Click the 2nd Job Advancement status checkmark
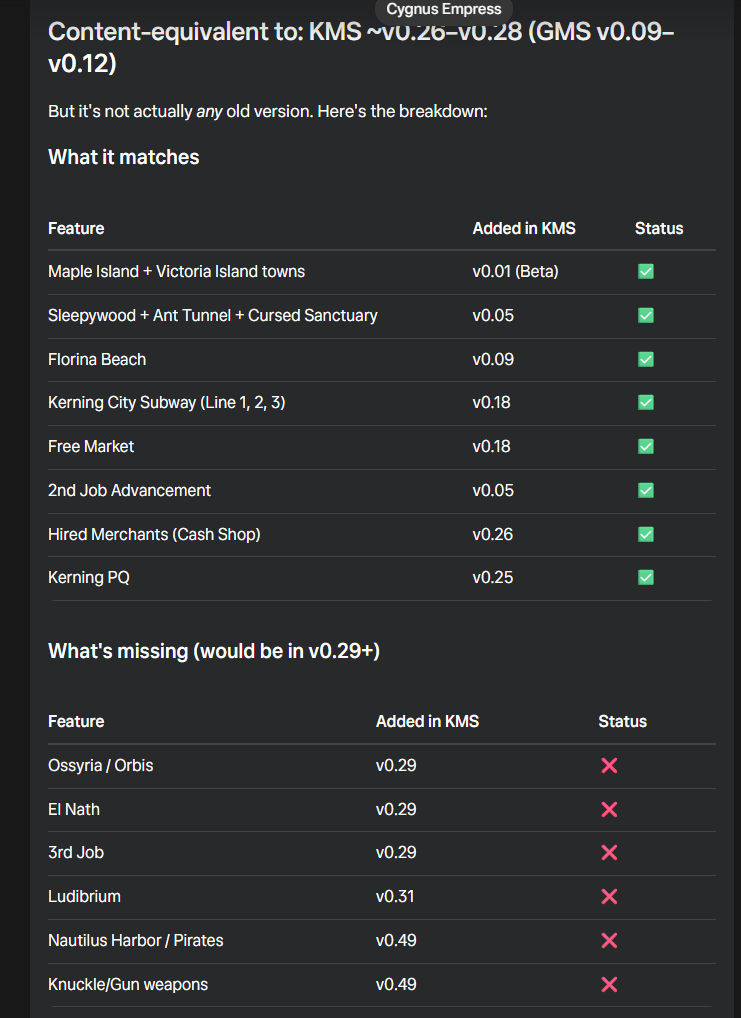 click(646, 490)
